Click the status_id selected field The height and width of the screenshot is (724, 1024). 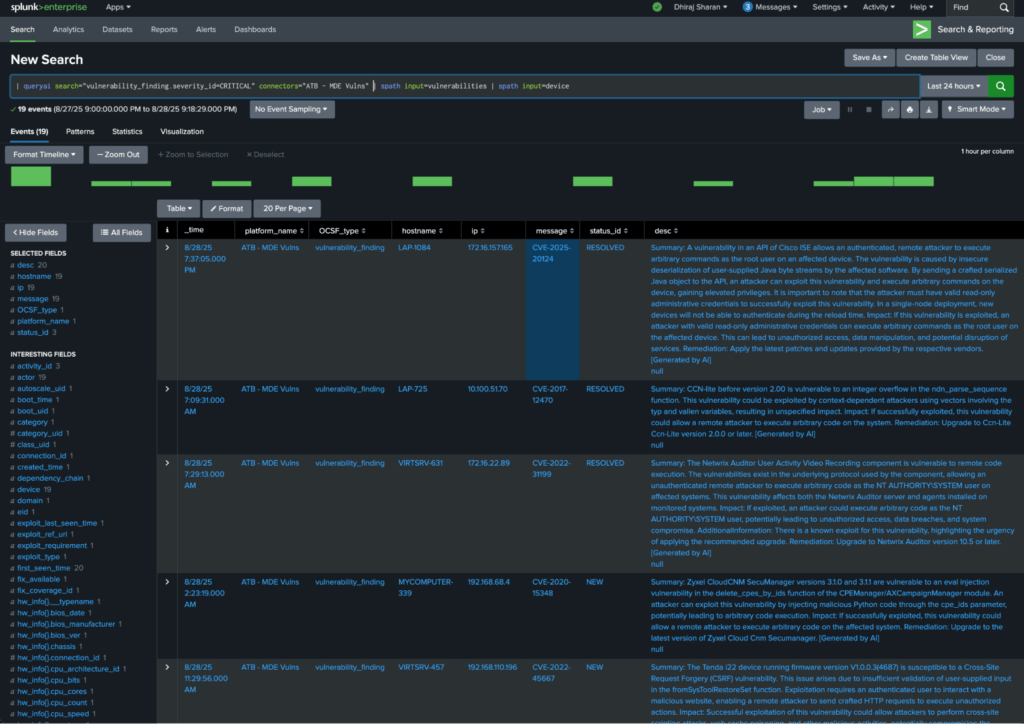[x=33, y=333]
